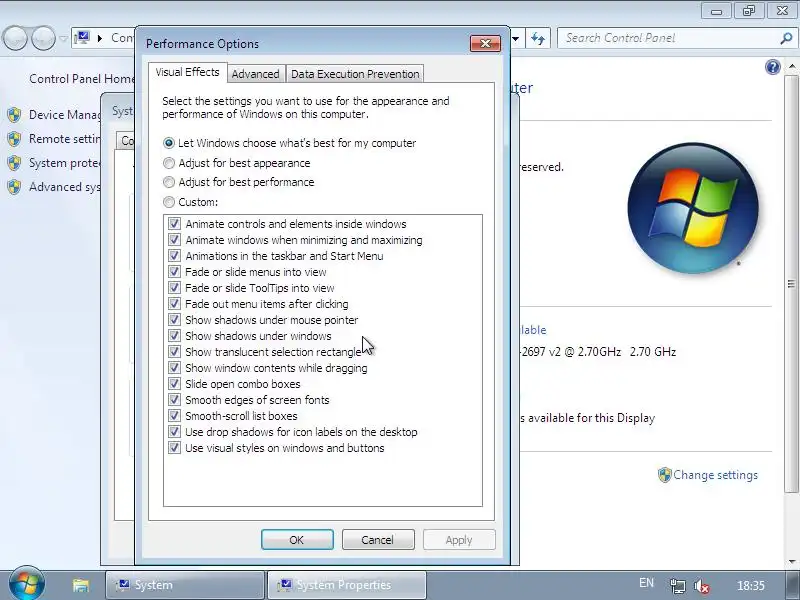Viewport: 800px width, 600px height.
Task: Click shield icon beside Change settings
Action: pos(664,475)
